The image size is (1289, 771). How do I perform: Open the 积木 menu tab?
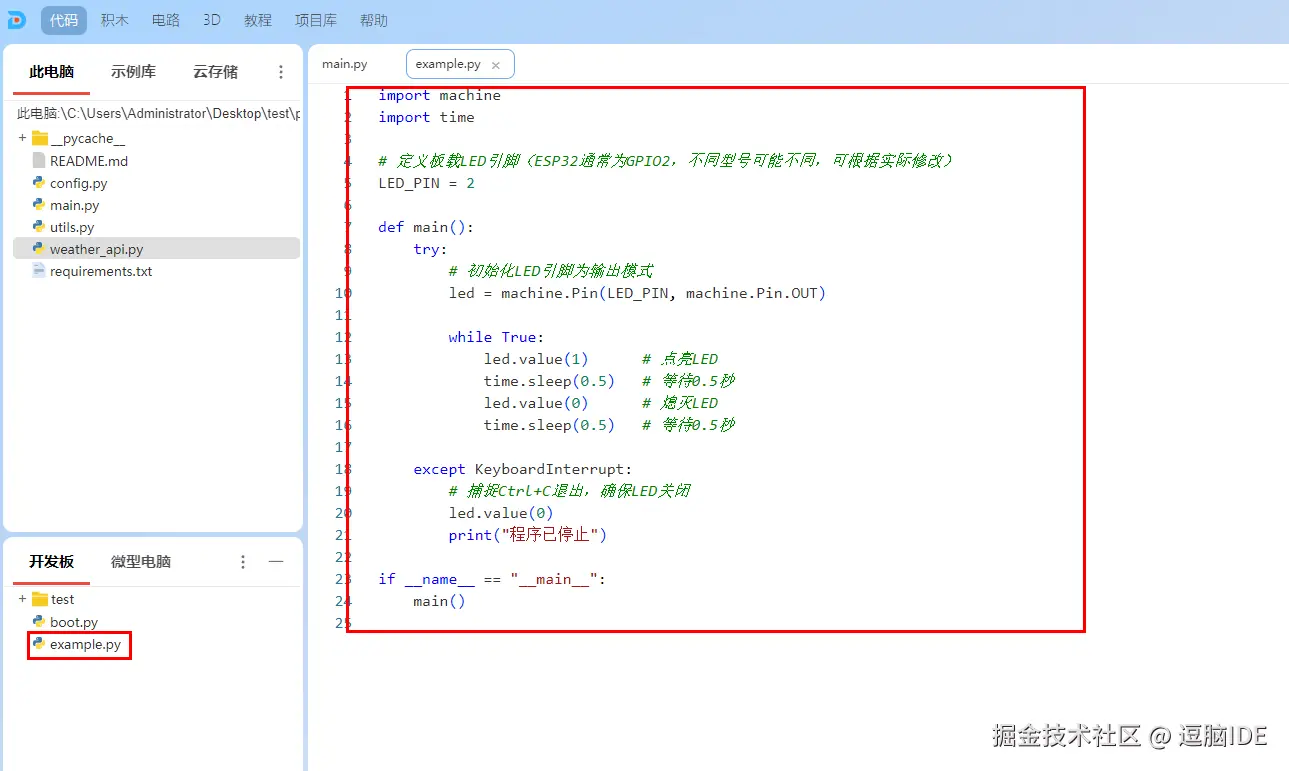coord(115,20)
